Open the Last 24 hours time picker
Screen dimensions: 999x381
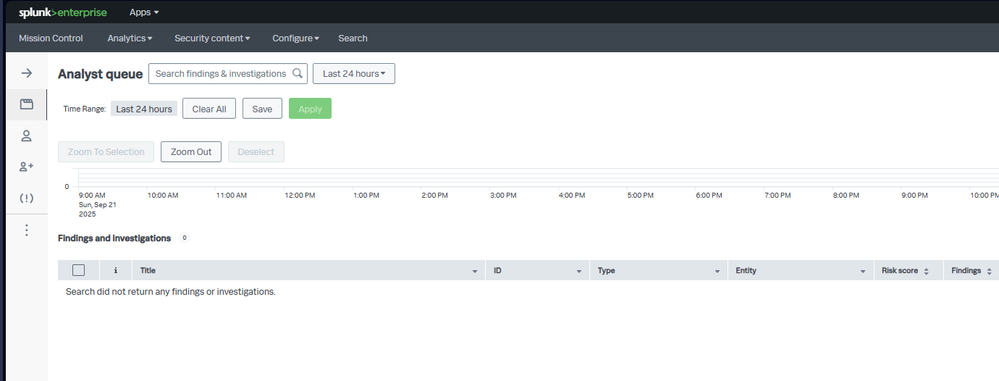click(354, 73)
